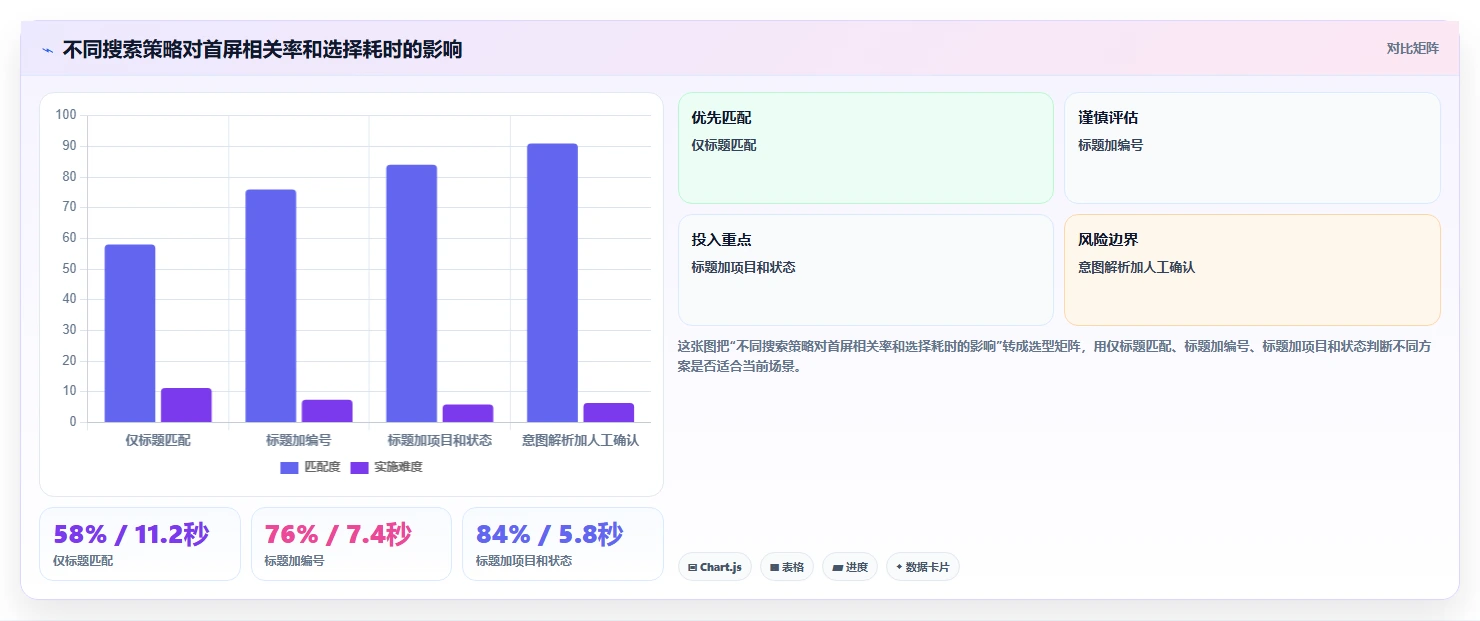Click the 标题加编号 x-axis label
Viewport: 1480px width, 621px height.
pyautogui.click(x=299, y=440)
